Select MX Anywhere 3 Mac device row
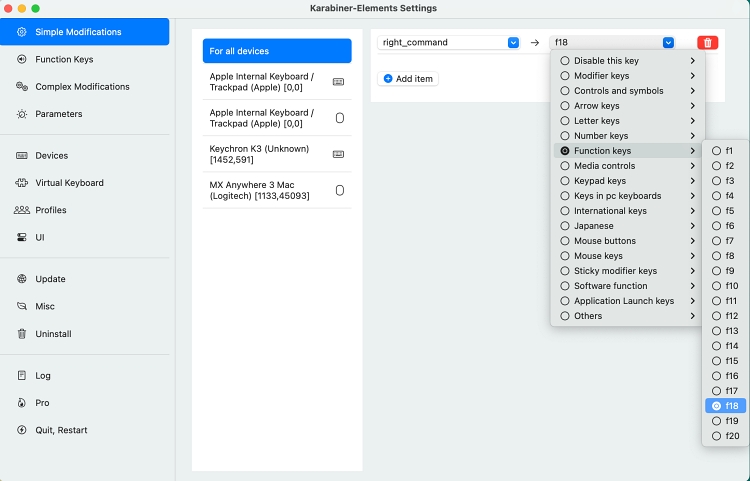The height and width of the screenshot is (481, 750). 277,190
